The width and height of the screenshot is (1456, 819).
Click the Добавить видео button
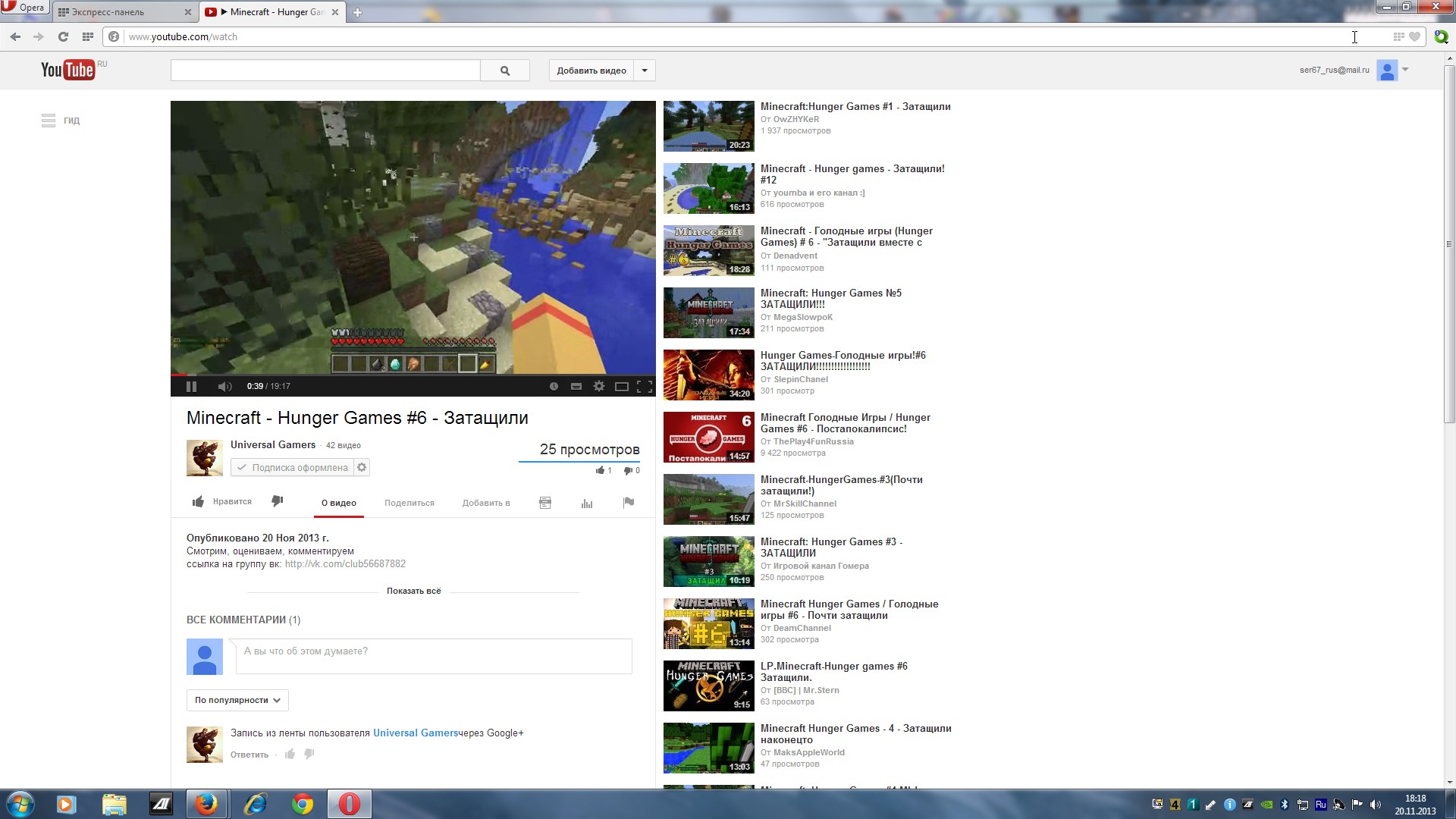pos(591,71)
